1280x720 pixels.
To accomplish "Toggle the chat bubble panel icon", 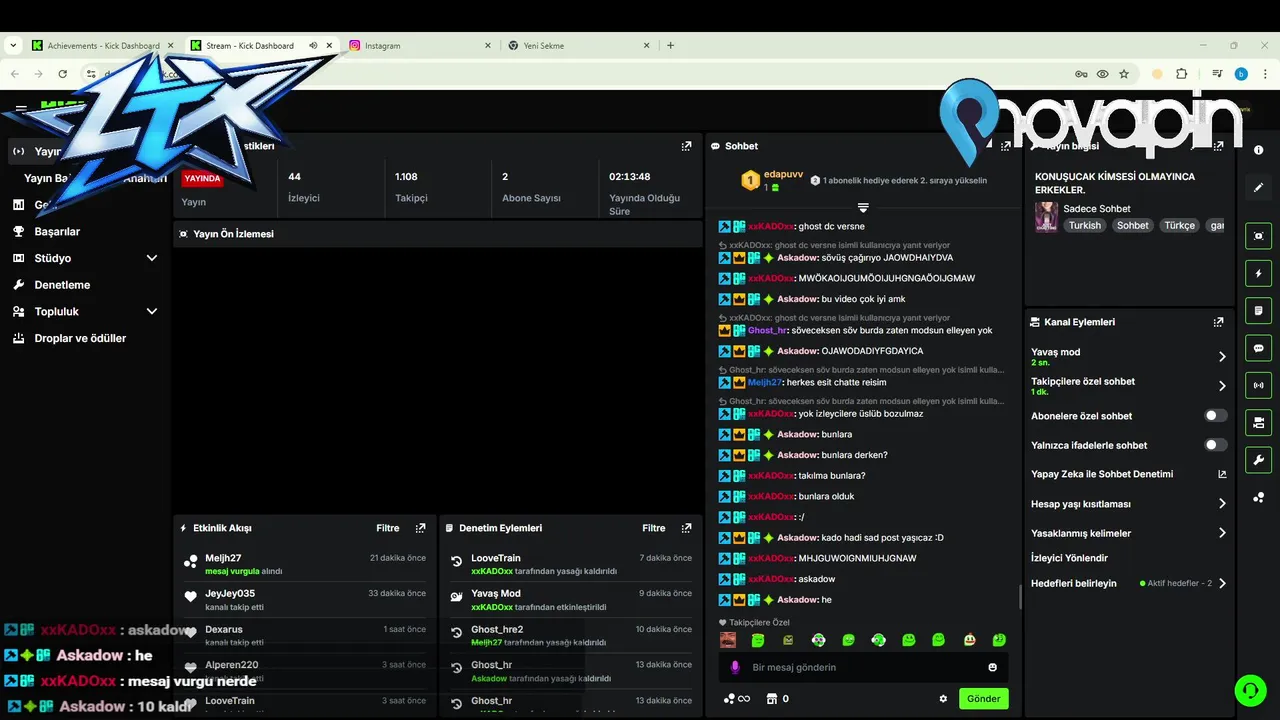I will coord(1258,348).
